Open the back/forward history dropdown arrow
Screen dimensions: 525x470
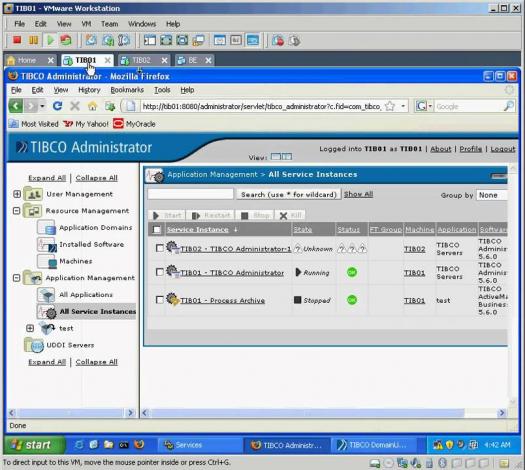pyautogui.click(x=42, y=106)
